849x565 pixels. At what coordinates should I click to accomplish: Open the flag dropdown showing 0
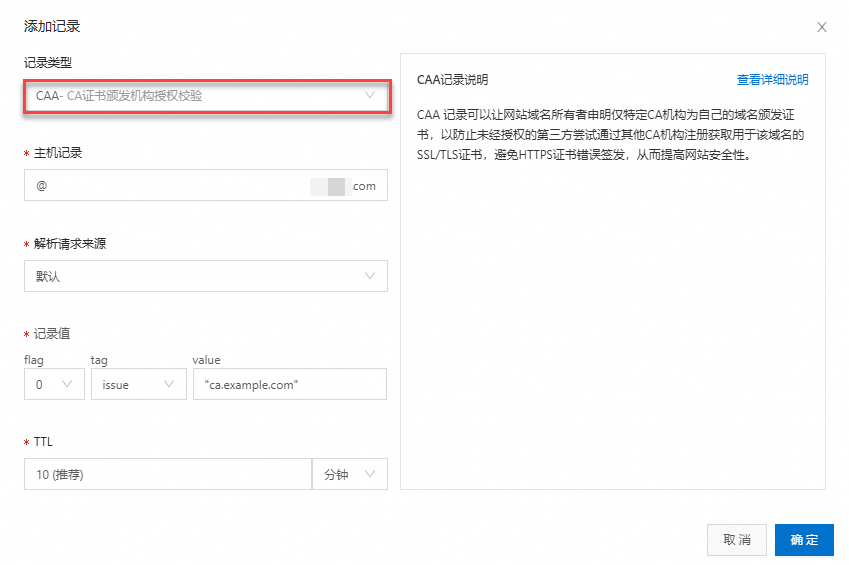tap(54, 384)
